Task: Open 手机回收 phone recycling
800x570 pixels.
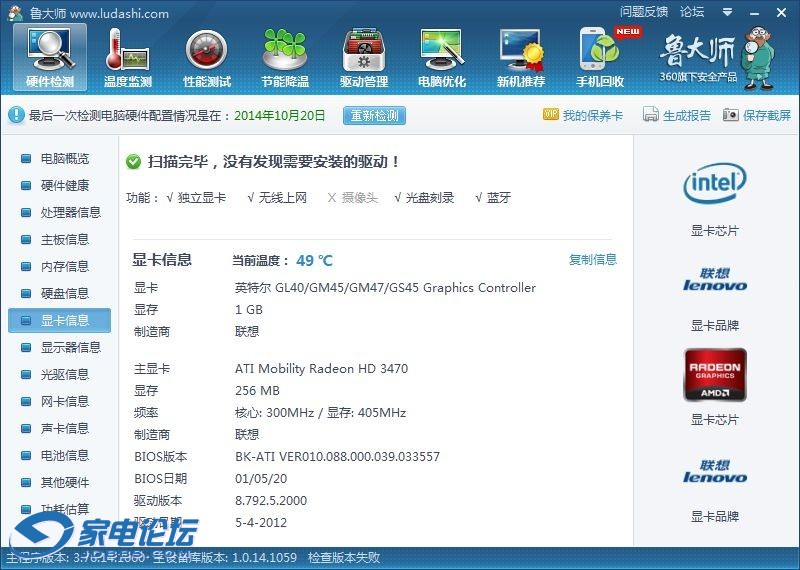Action: [600, 58]
